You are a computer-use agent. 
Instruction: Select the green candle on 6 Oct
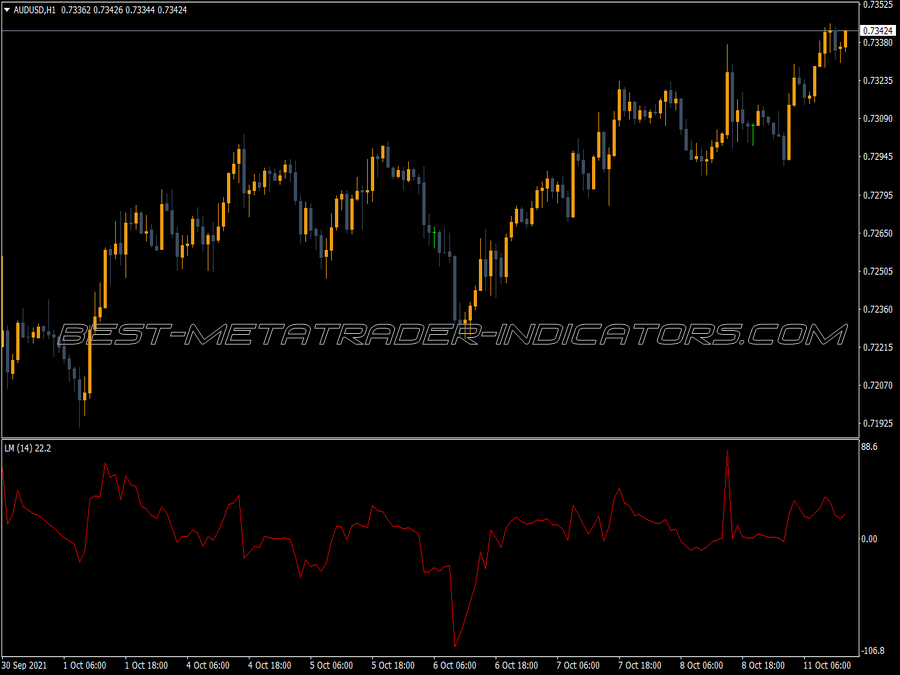tap(435, 238)
